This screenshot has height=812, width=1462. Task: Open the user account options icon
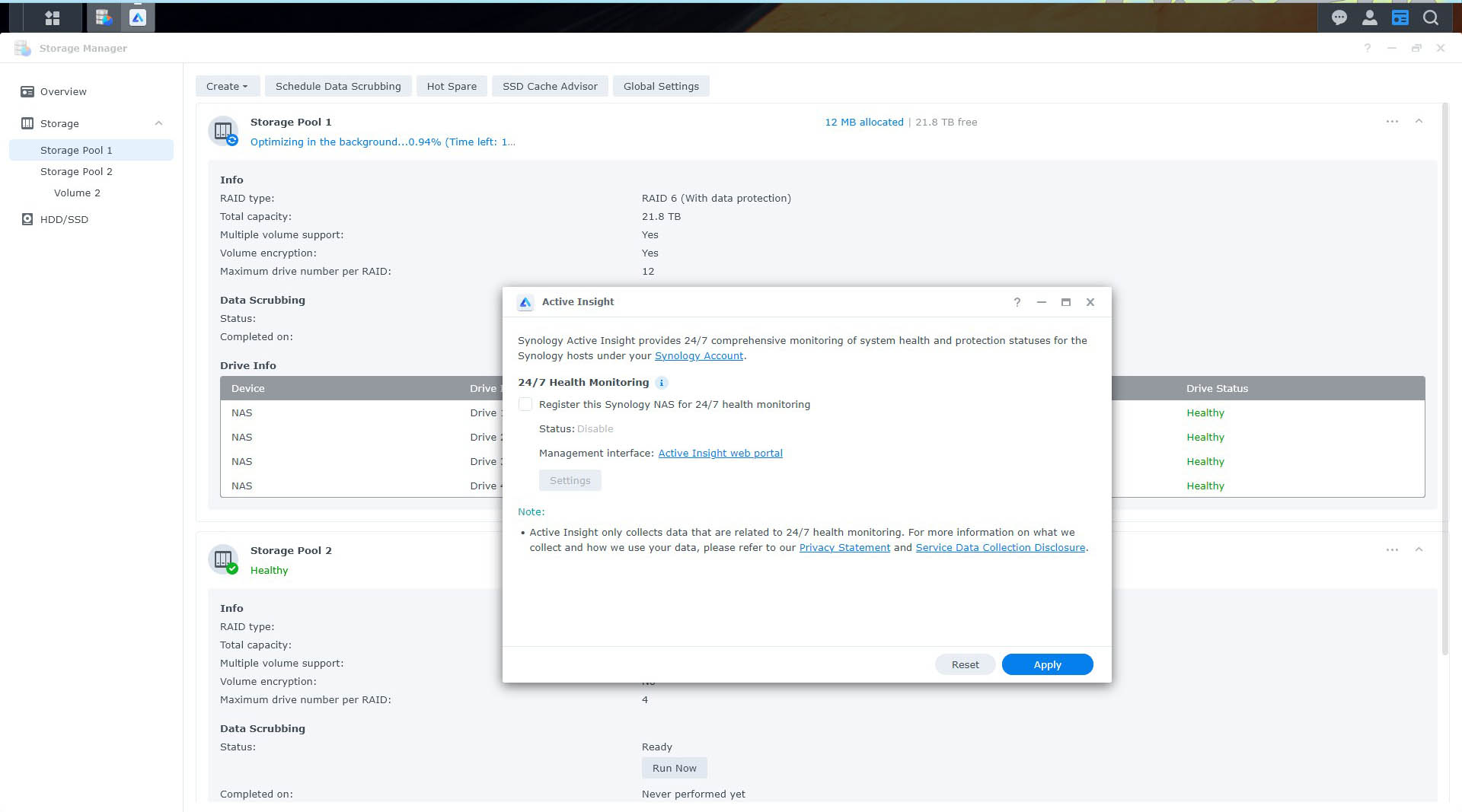coord(1370,18)
